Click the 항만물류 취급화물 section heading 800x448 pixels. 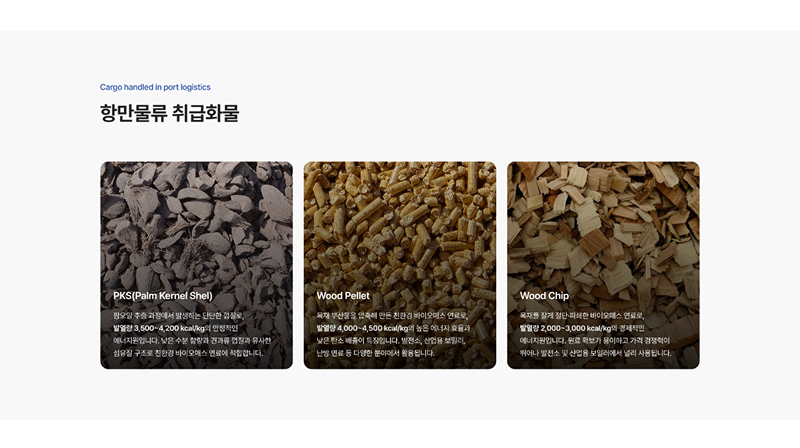click(x=169, y=113)
